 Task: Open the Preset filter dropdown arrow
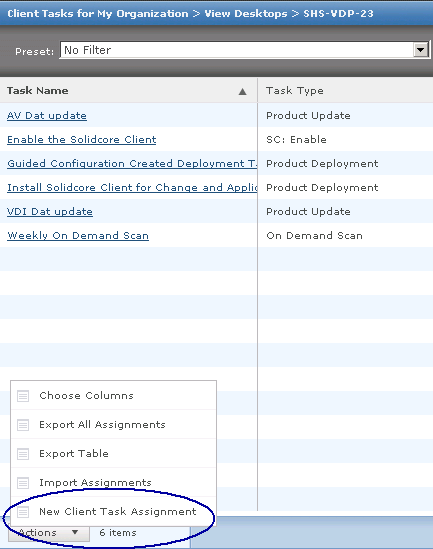pyautogui.click(x=421, y=50)
